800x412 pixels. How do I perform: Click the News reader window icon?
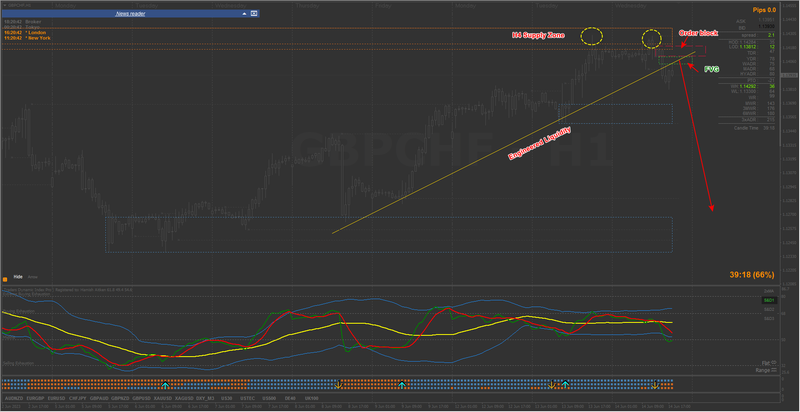coord(254,14)
